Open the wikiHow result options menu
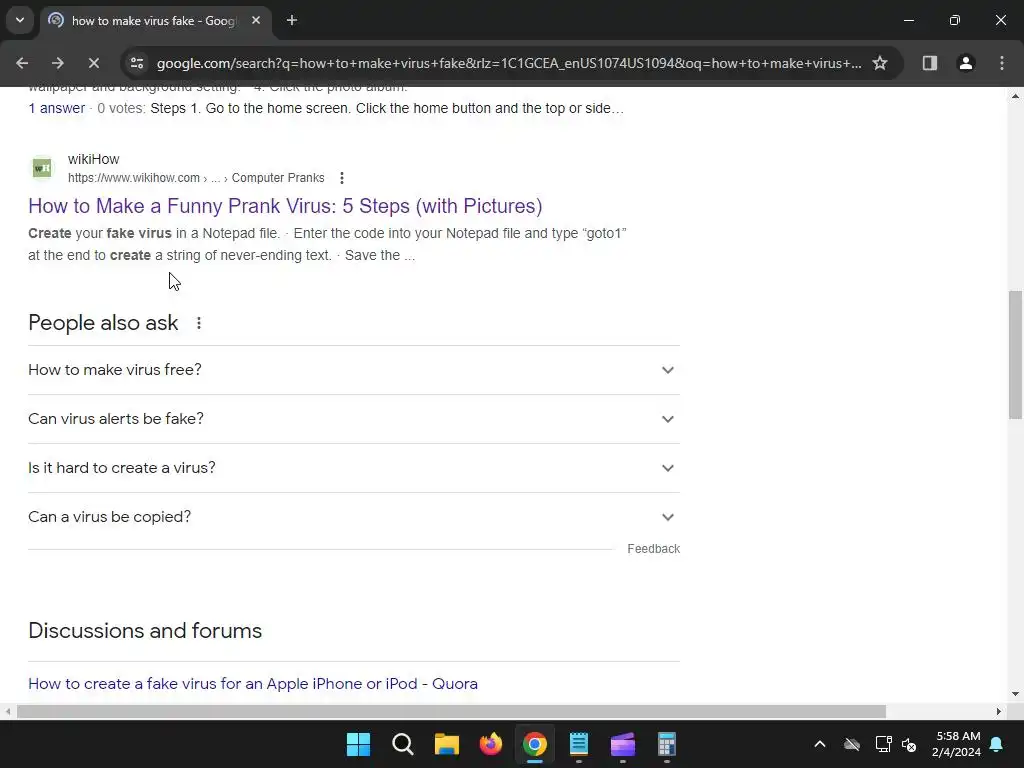 (342, 178)
